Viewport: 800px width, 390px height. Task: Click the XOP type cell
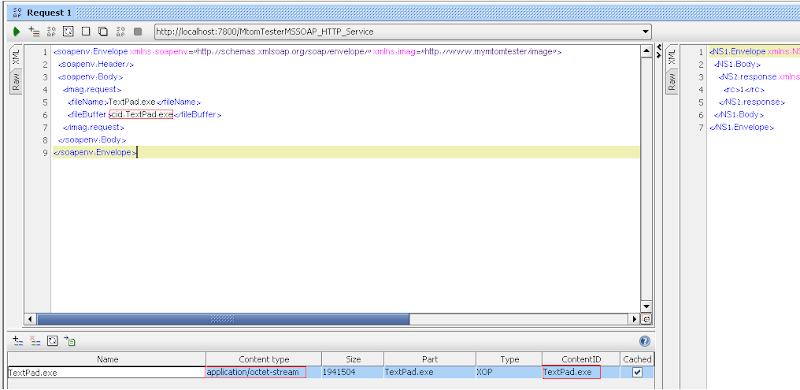509,372
